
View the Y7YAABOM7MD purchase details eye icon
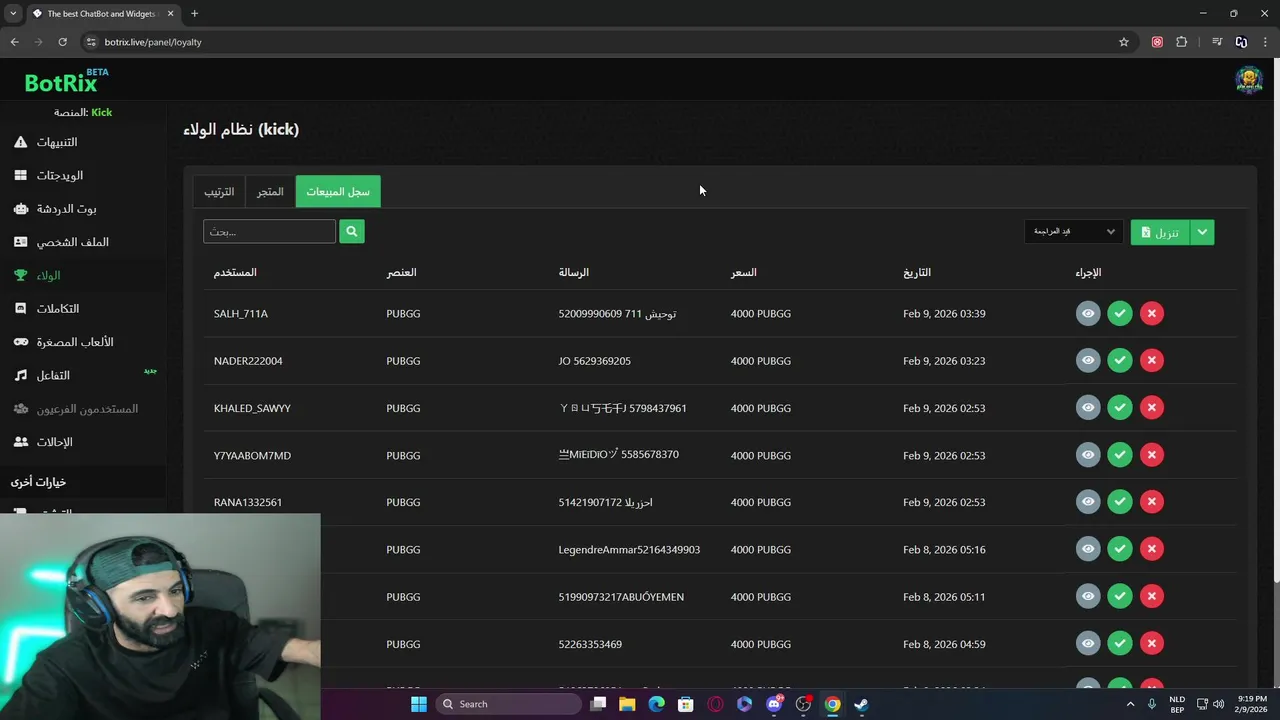pyautogui.click(x=1088, y=454)
